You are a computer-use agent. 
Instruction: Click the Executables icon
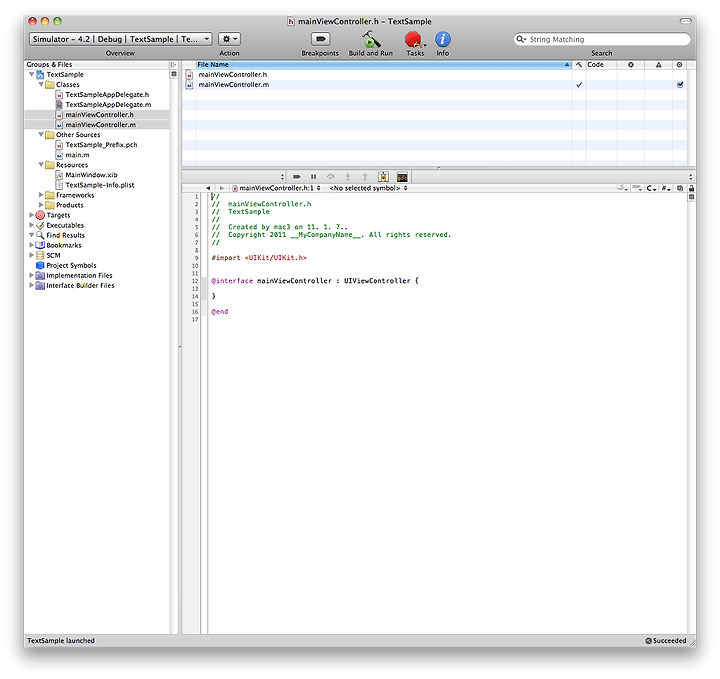click(40, 225)
